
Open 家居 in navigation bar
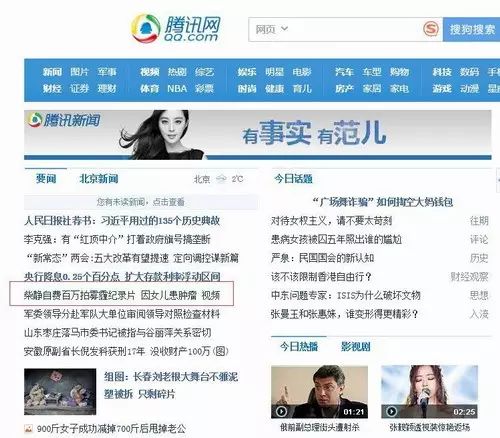(x=372, y=89)
